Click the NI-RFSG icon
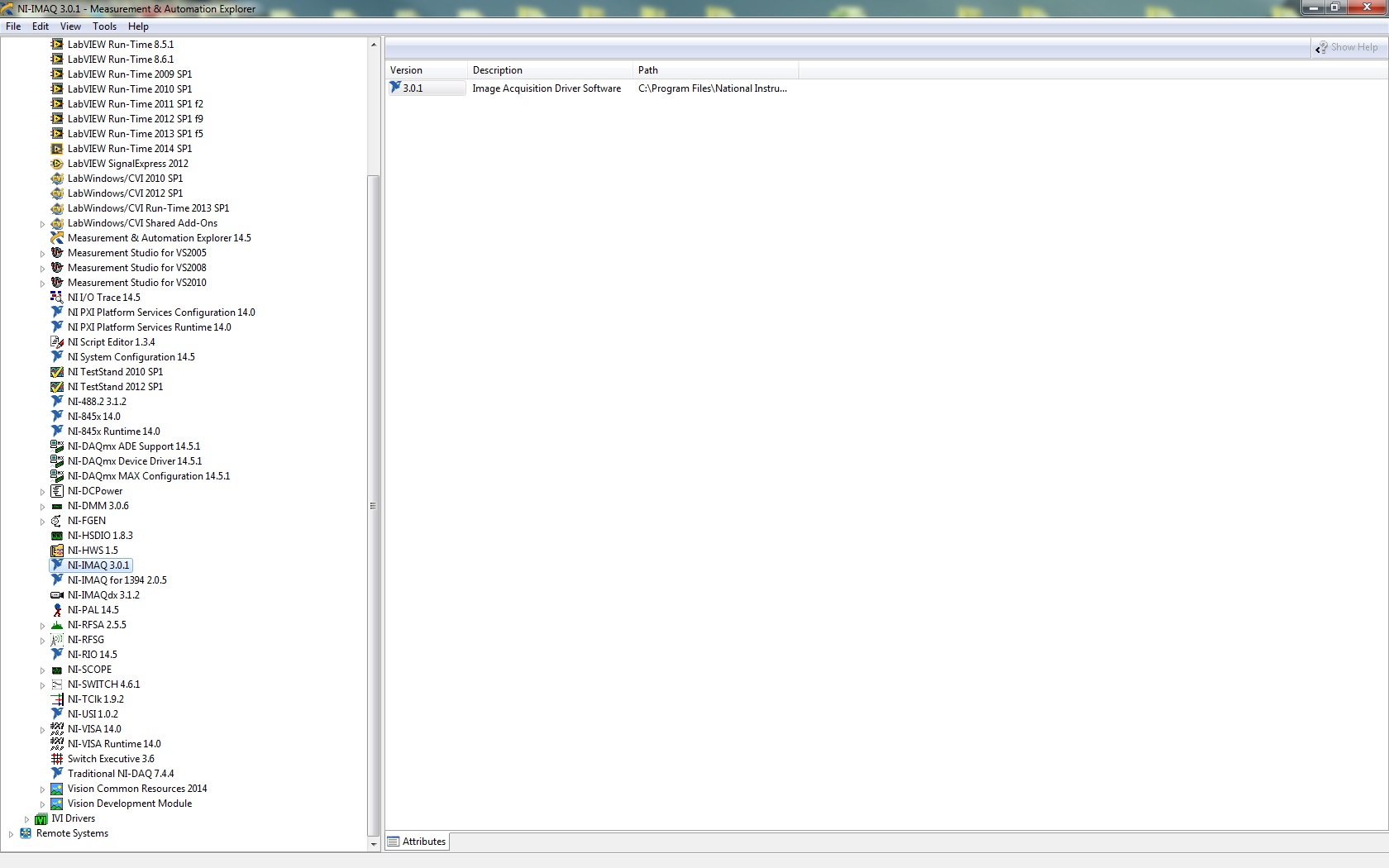Viewport: 1389px width, 868px height. pyautogui.click(x=57, y=640)
